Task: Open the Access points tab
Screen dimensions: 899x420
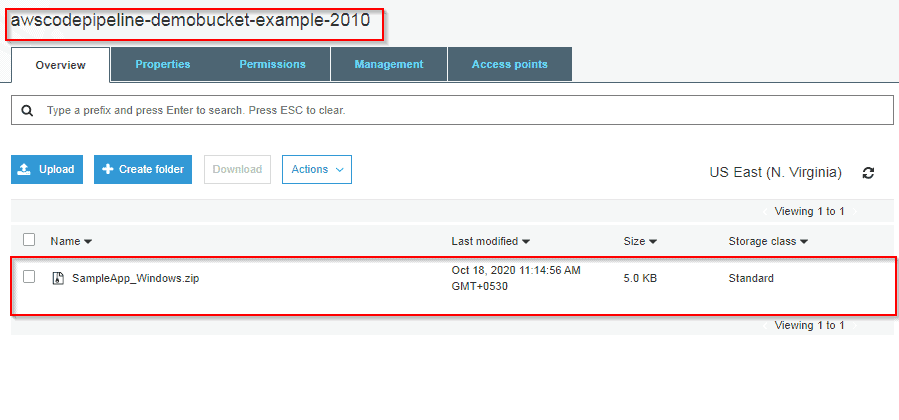Action: (x=510, y=64)
